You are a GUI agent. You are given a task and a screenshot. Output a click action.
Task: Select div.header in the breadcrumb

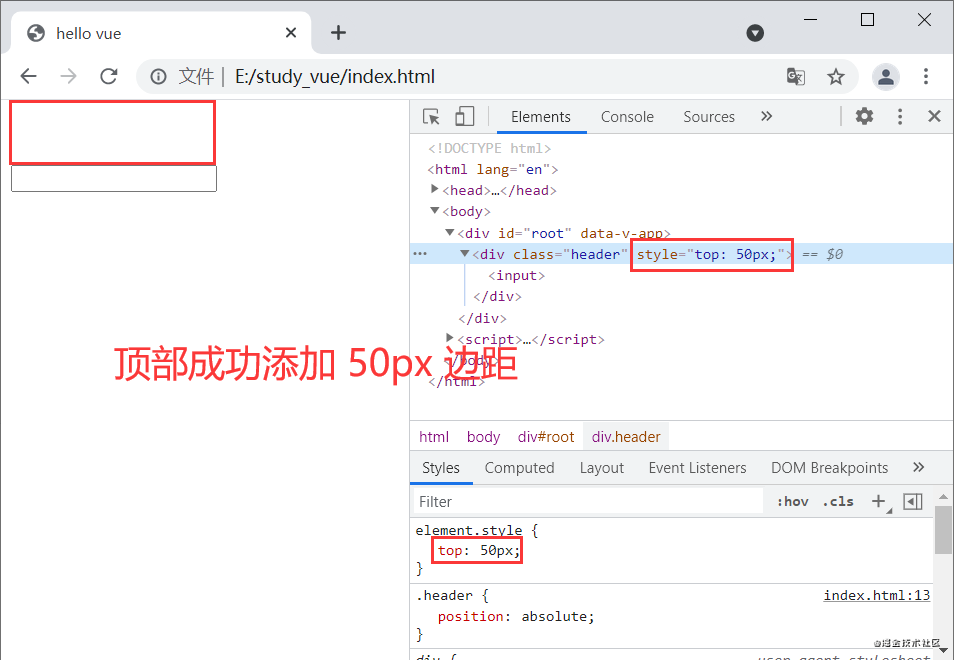click(626, 437)
